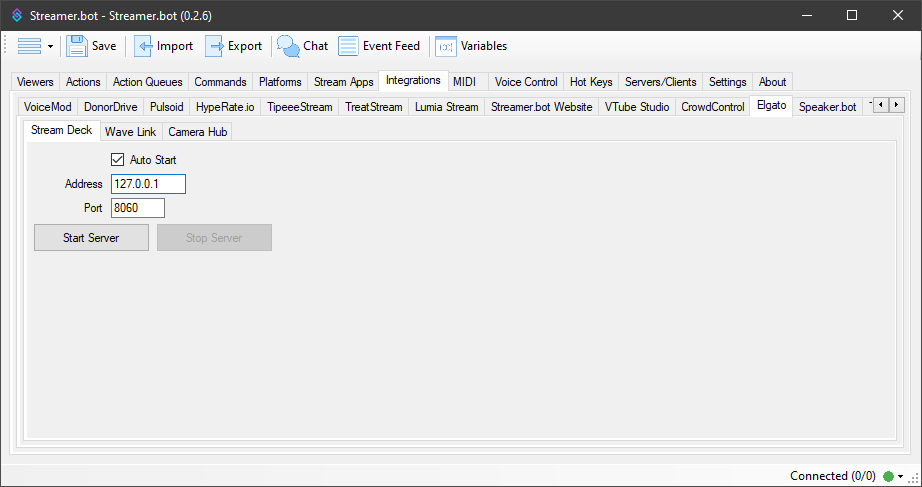
Task: Expand the connection status dropdown arrow
Action: click(x=900, y=476)
